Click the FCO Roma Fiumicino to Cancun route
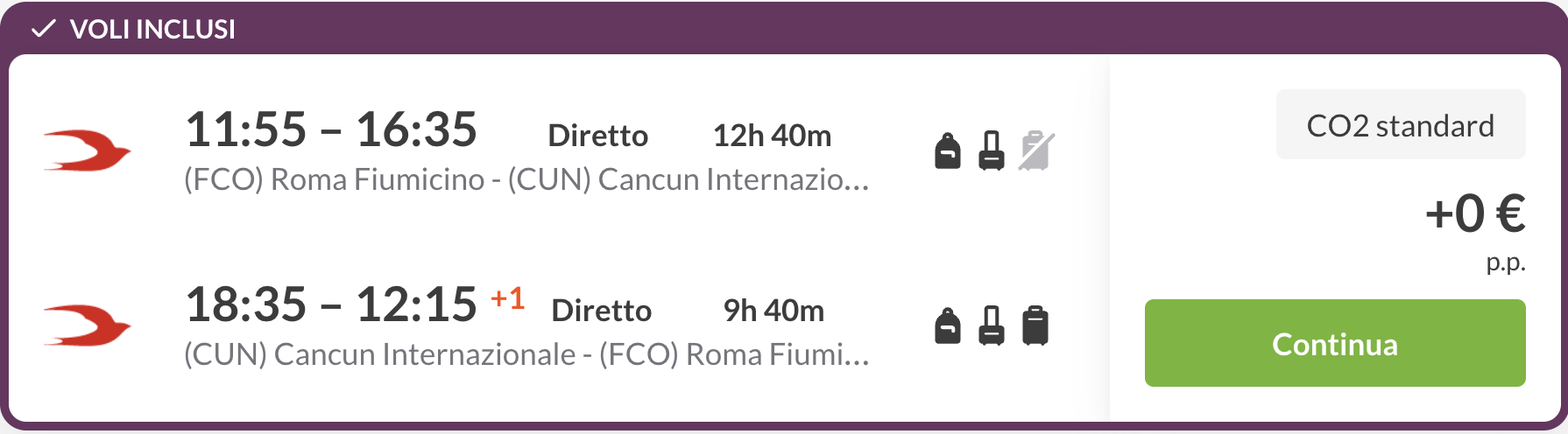This screenshot has height=434, width=1568. [x=526, y=179]
